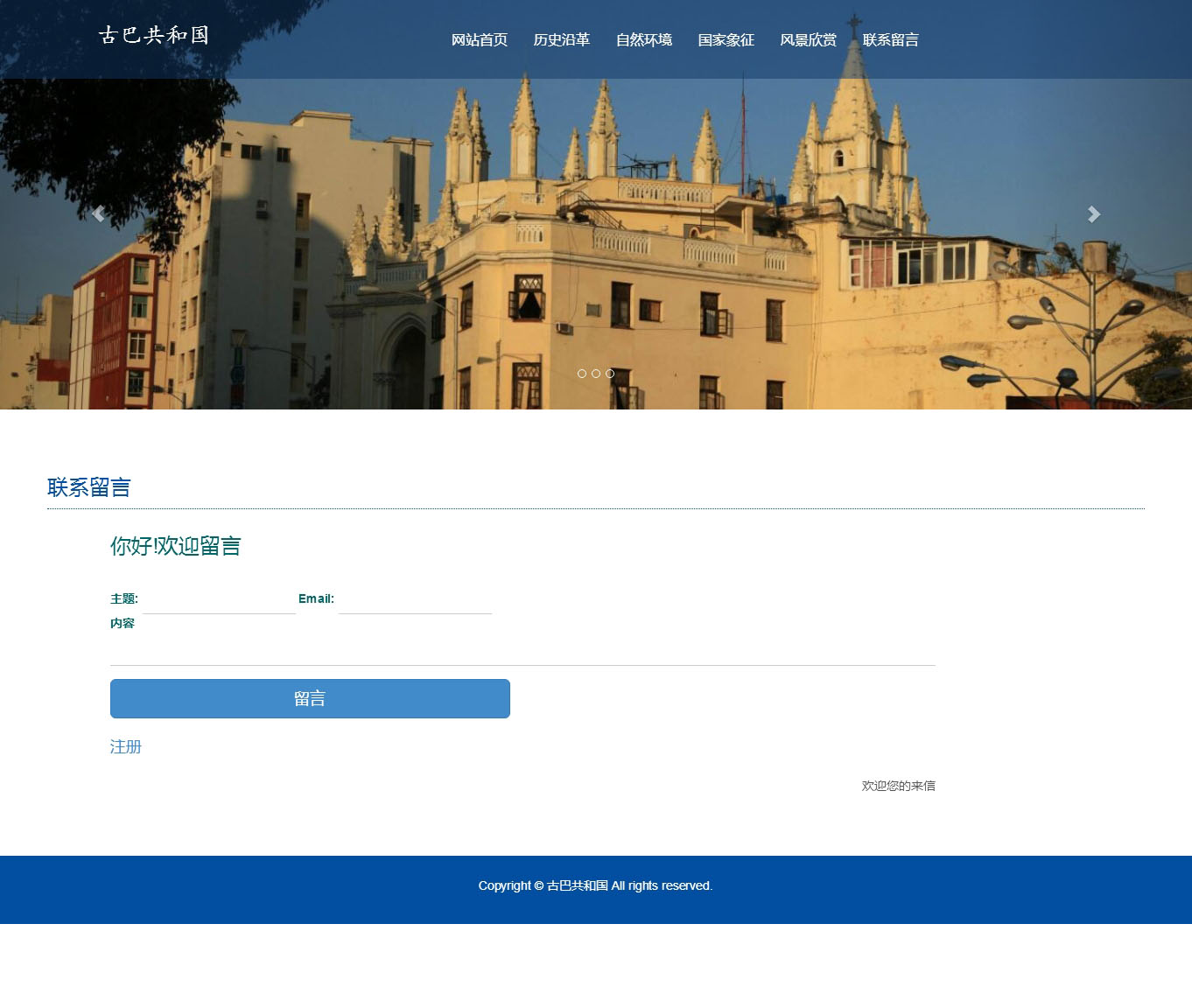The height and width of the screenshot is (1008, 1192).
Task: Select 联系留言 in the top navigation
Action: click(x=891, y=40)
